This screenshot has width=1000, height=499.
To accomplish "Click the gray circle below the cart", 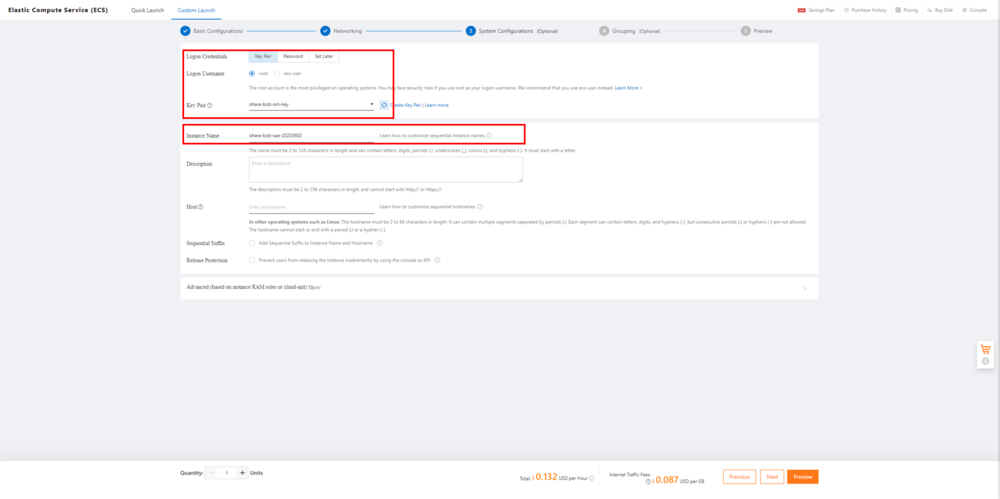I will pos(985,361).
